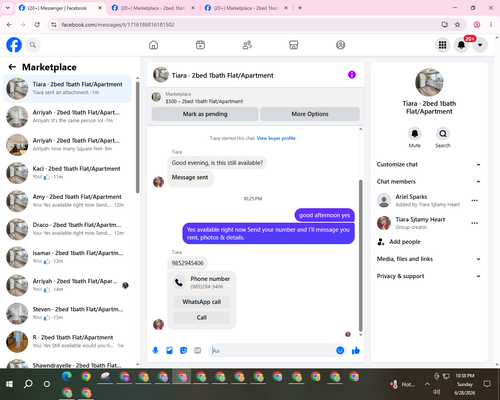
Task: Open the GIF picker icon
Action: [198, 350]
